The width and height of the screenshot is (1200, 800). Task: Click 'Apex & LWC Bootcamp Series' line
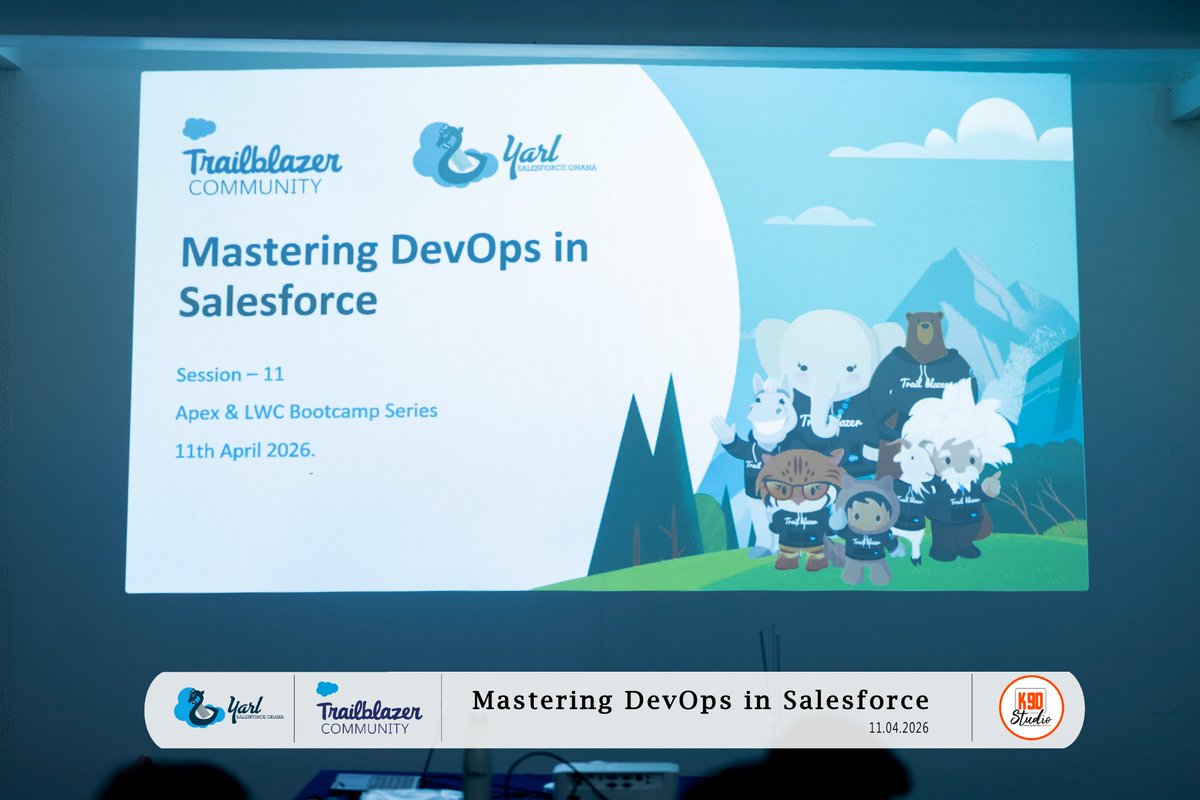[x=307, y=411]
